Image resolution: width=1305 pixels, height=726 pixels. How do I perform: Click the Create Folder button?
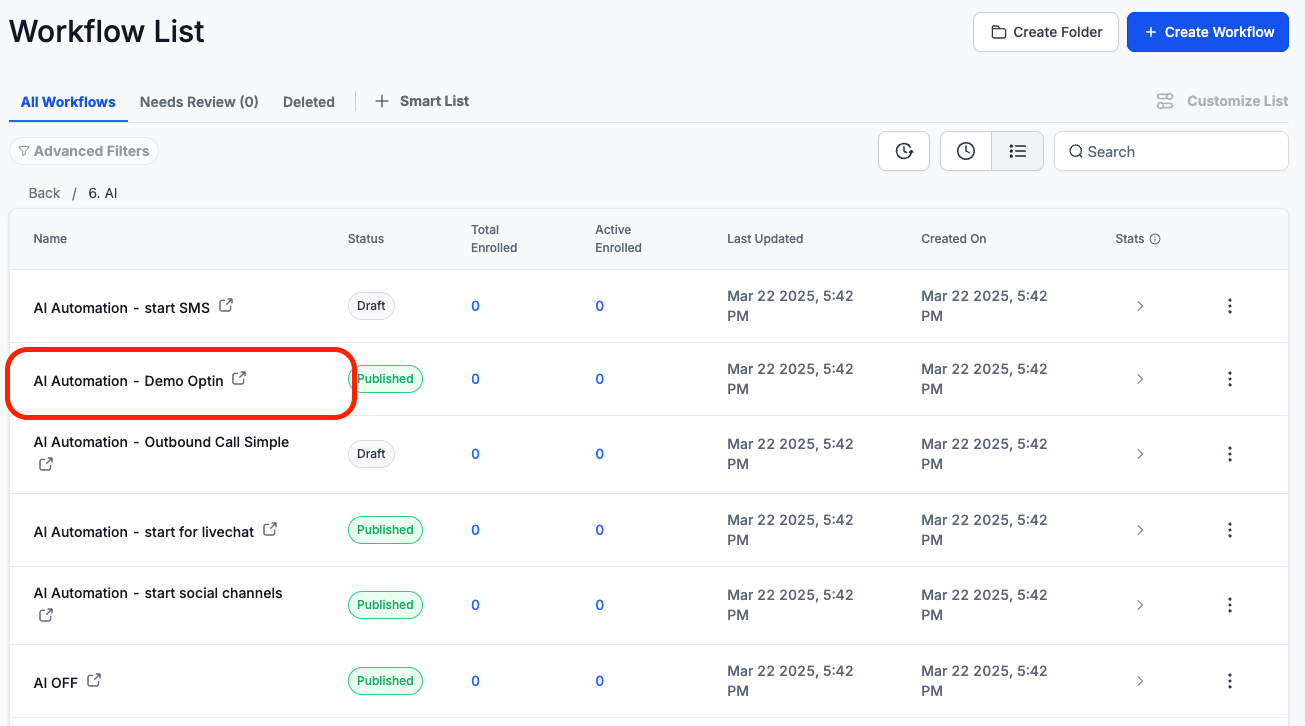[1046, 32]
